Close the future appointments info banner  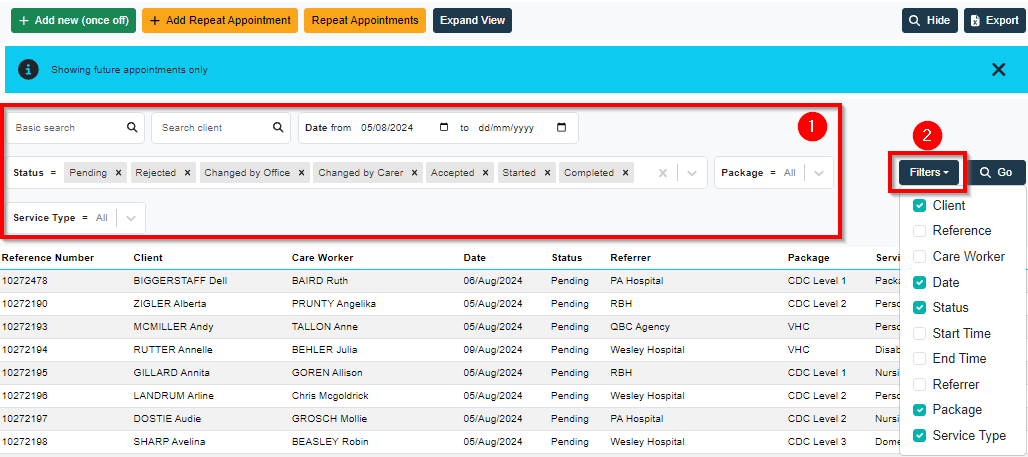coord(998,70)
